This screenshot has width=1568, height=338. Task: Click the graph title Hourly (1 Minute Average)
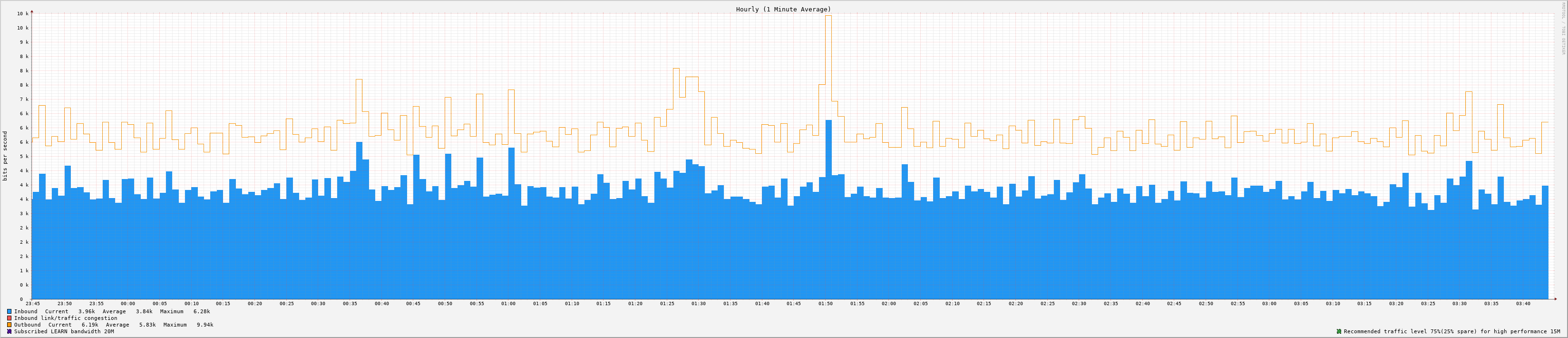[783, 9]
